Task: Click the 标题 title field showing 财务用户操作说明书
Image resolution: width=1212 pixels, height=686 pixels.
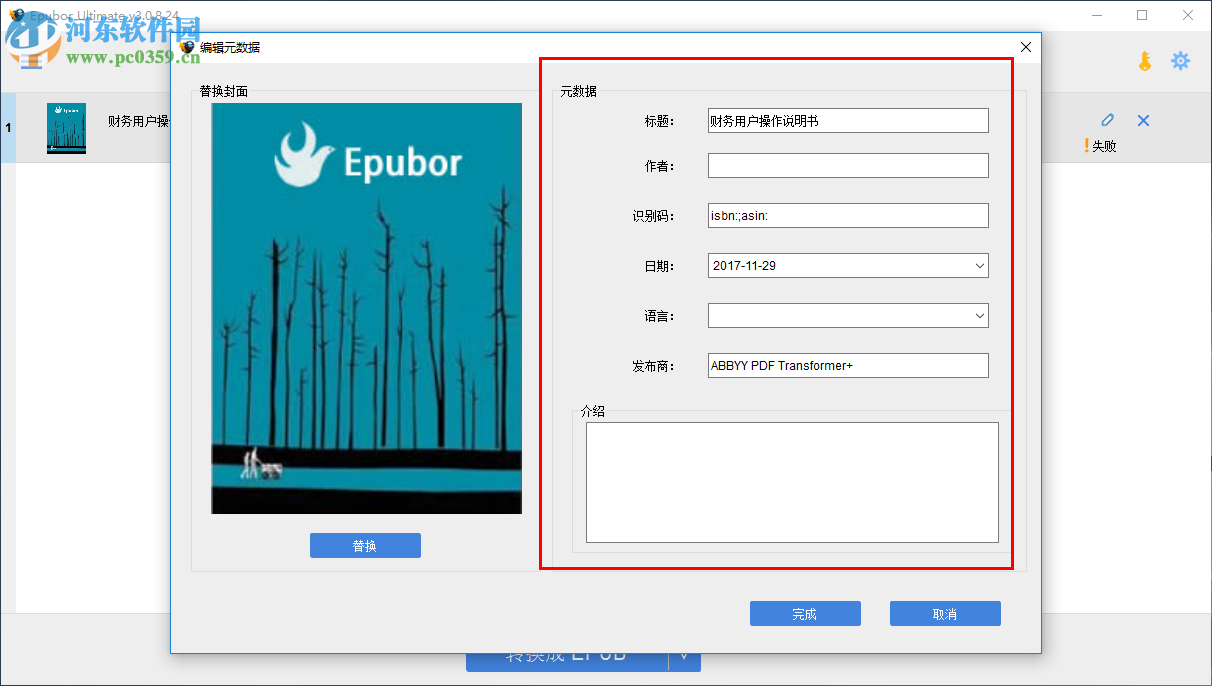Action: [x=847, y=120]
